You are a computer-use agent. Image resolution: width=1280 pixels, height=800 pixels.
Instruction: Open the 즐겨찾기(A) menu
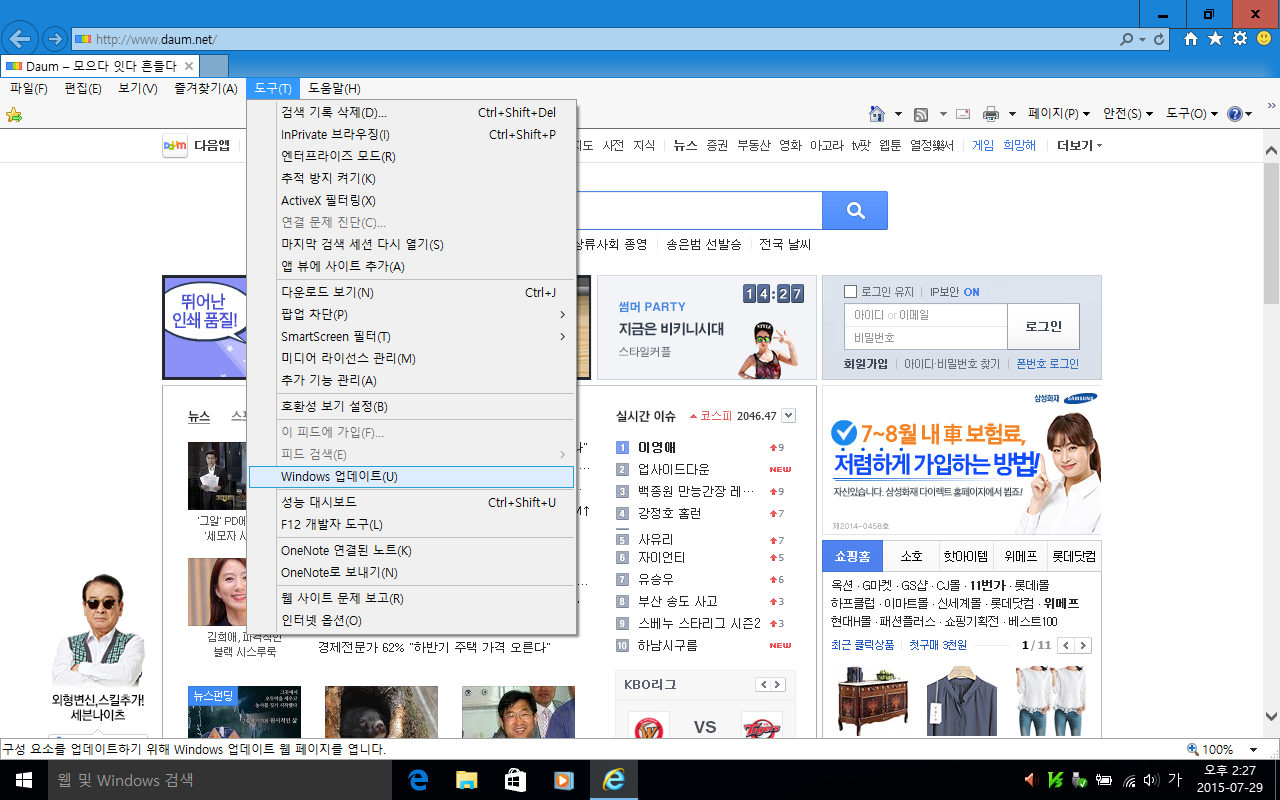click(205, 89)
